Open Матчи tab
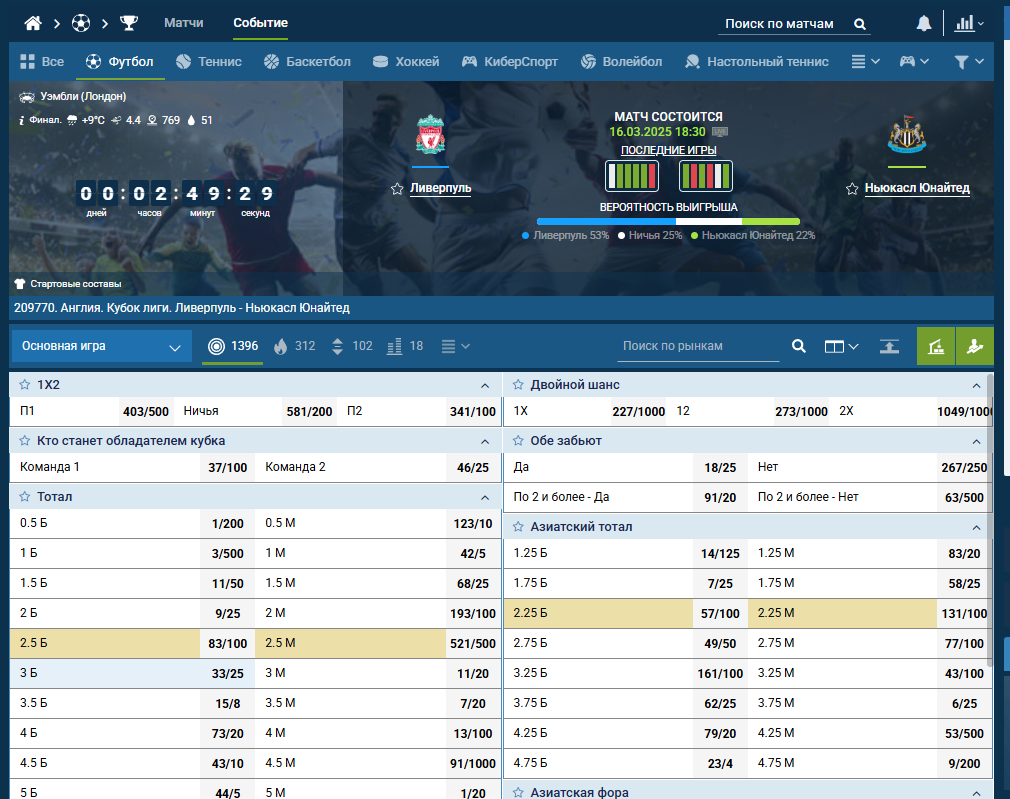Screen dimensions: 1010x799 [x=184, y=23]
